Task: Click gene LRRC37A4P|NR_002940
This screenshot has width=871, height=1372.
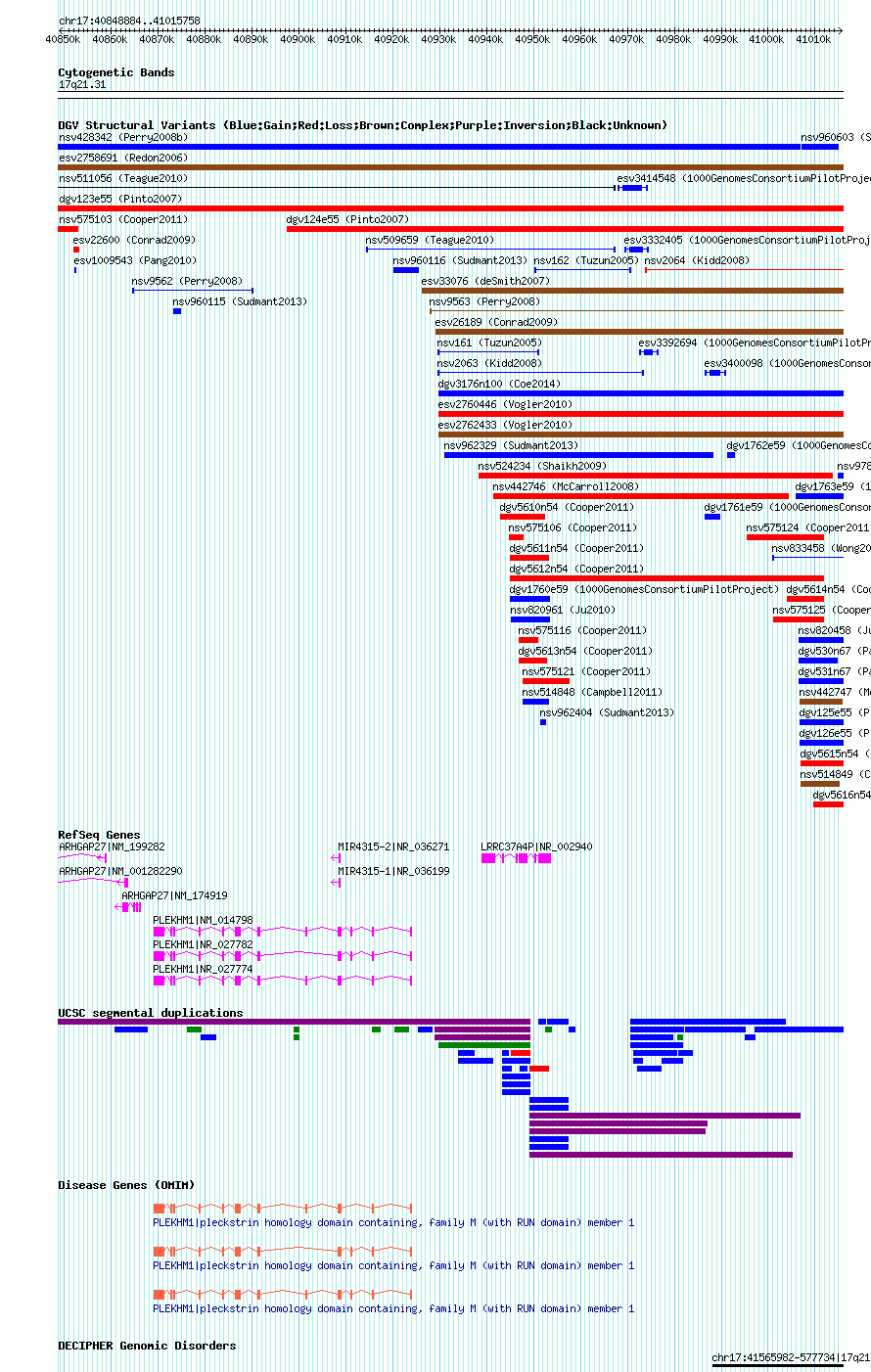Action: click(536, 846)
